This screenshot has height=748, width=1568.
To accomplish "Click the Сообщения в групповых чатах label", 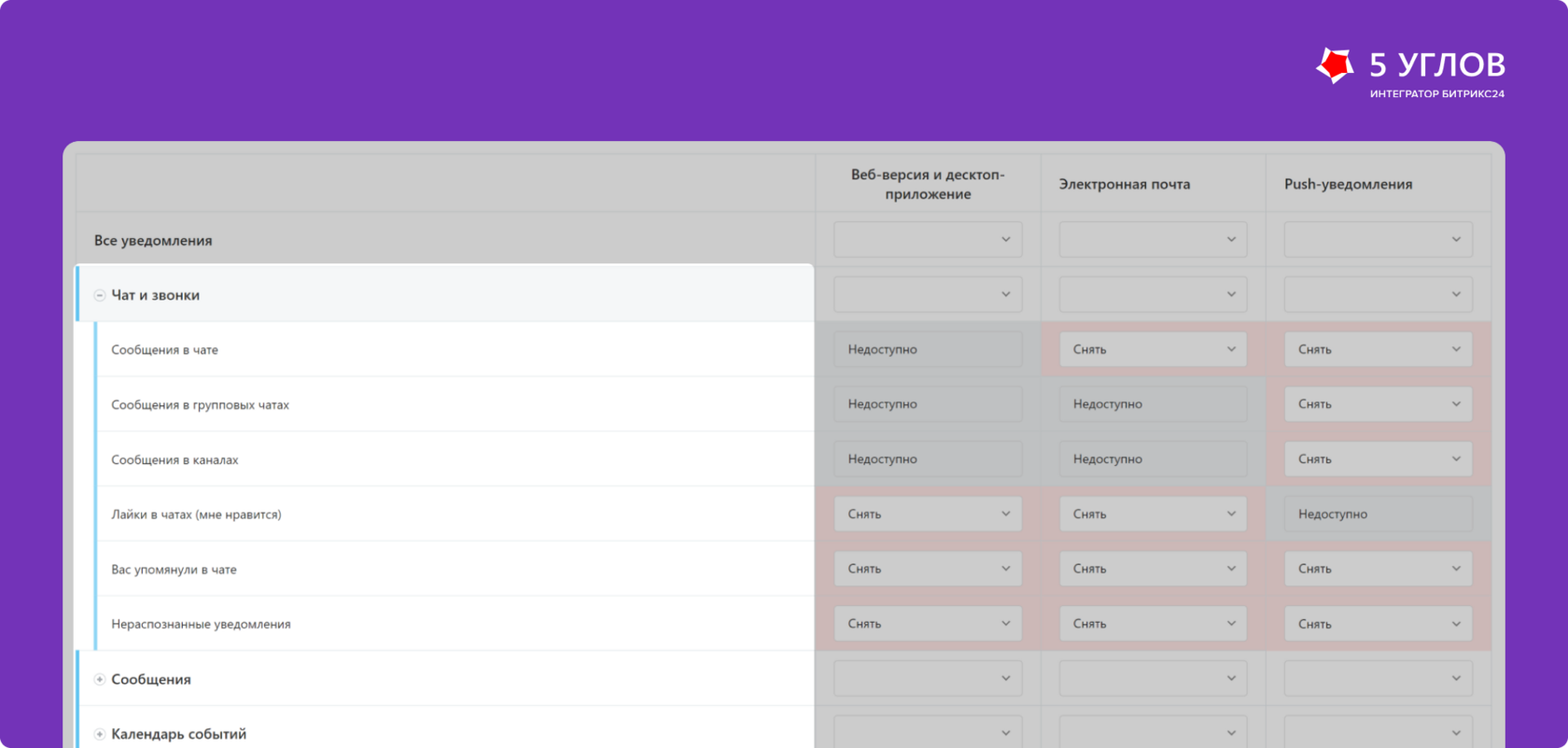I will (200, 405).
